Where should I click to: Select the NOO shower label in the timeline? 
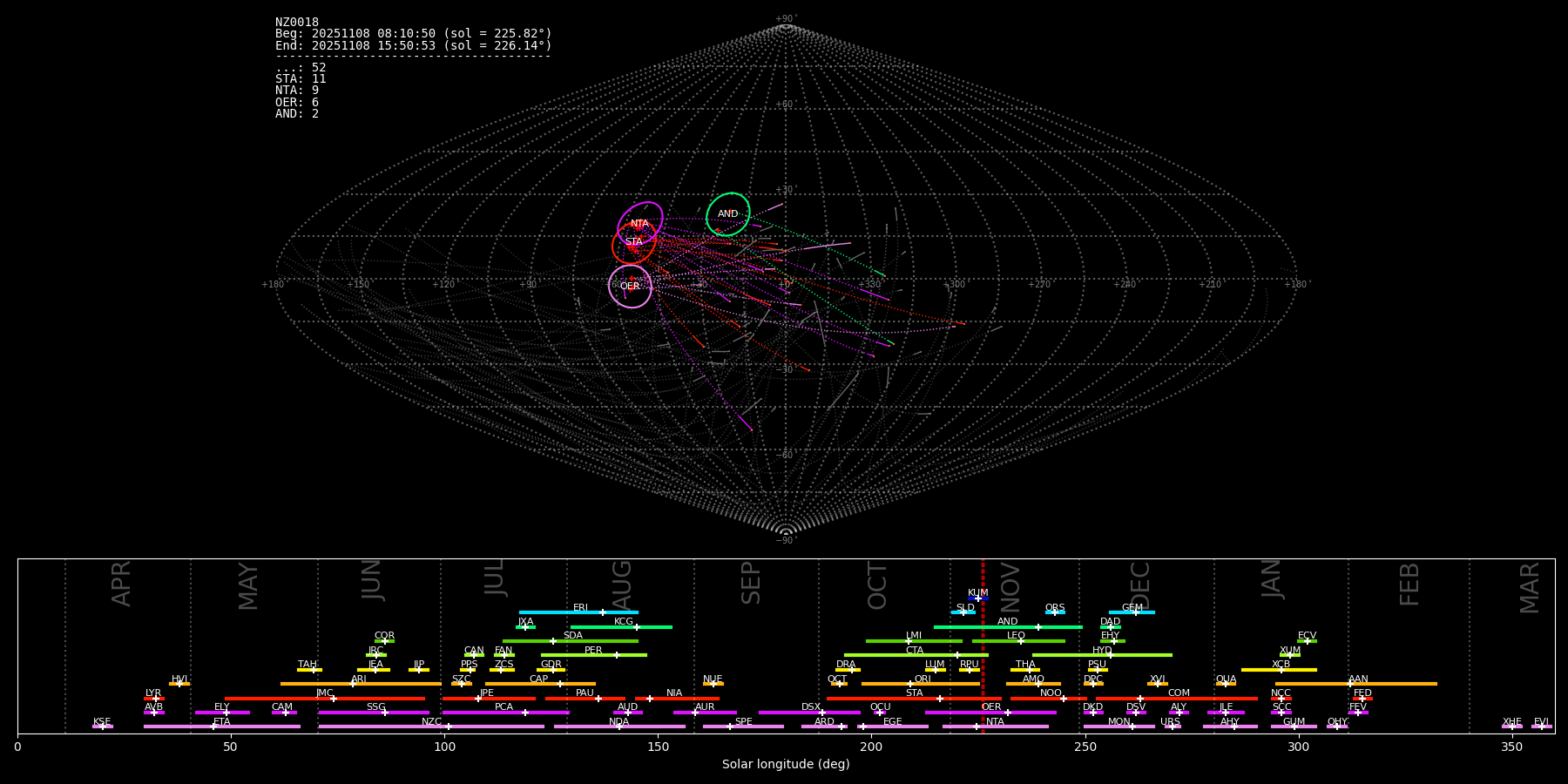(1051, 693)
